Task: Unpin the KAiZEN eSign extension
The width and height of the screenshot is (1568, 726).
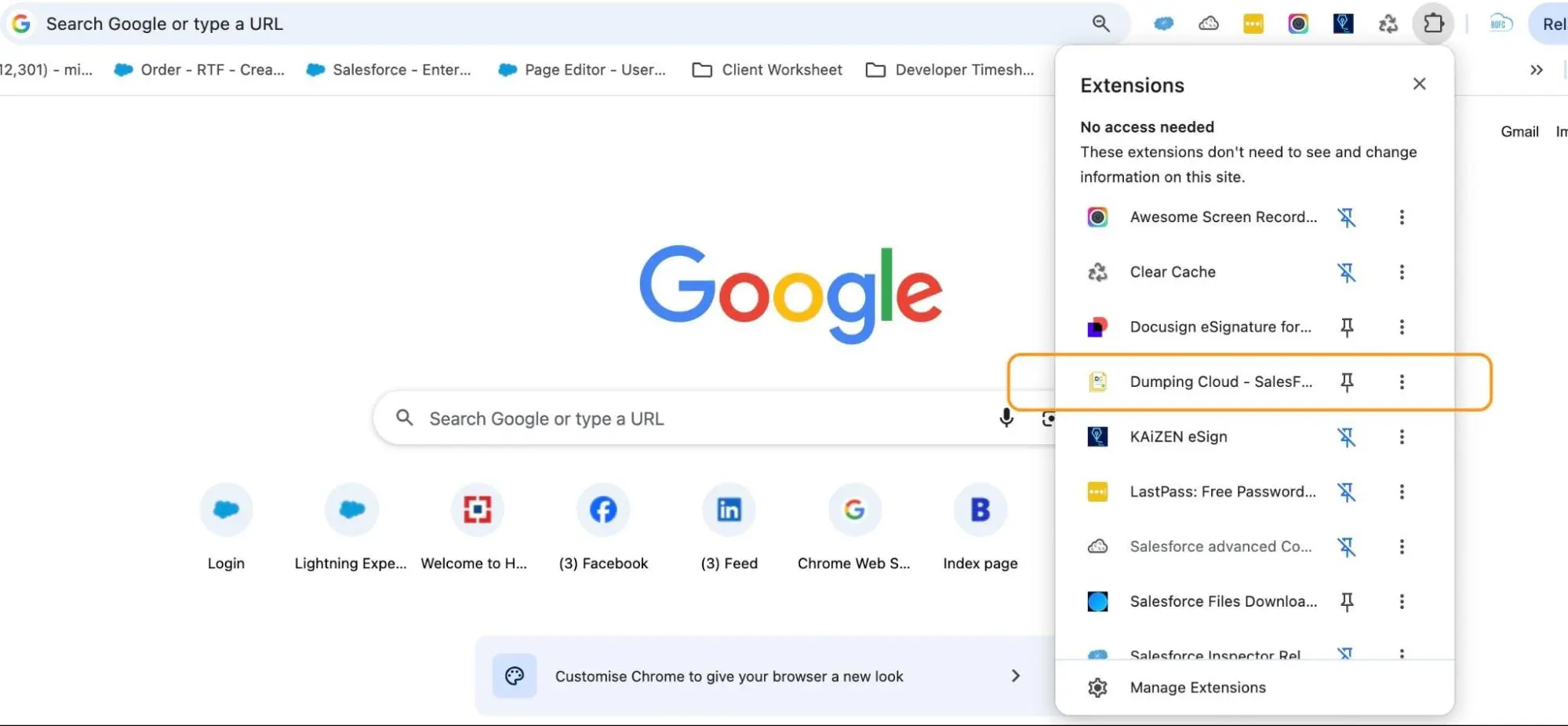Action: 1346,437
